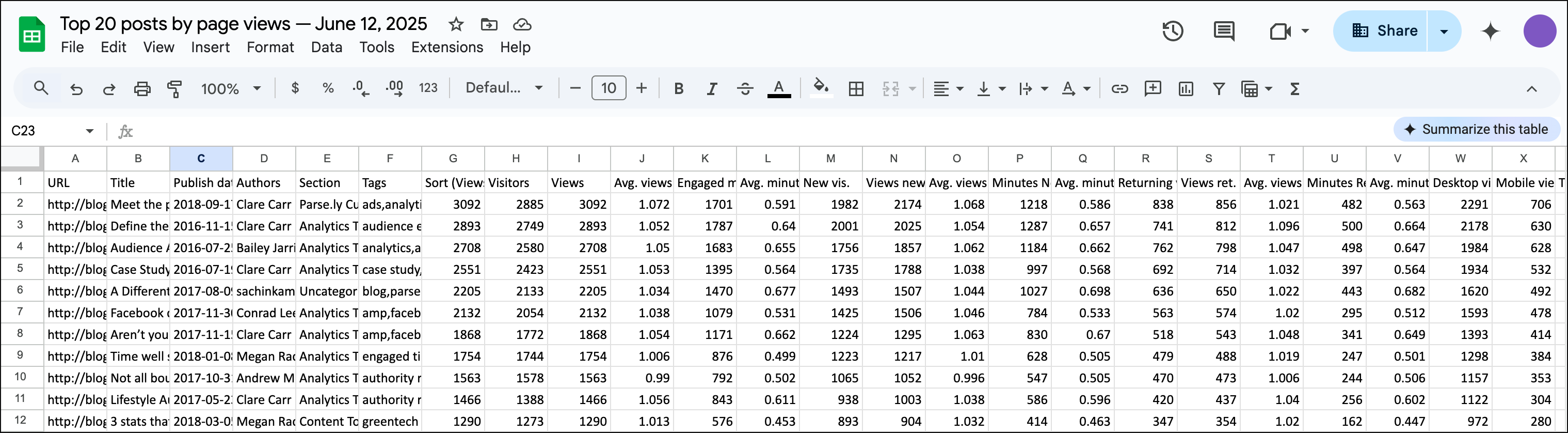This screenshot has height=433, width=1568.
Task: Print the spreadsheet
Action: pos(142,89)
